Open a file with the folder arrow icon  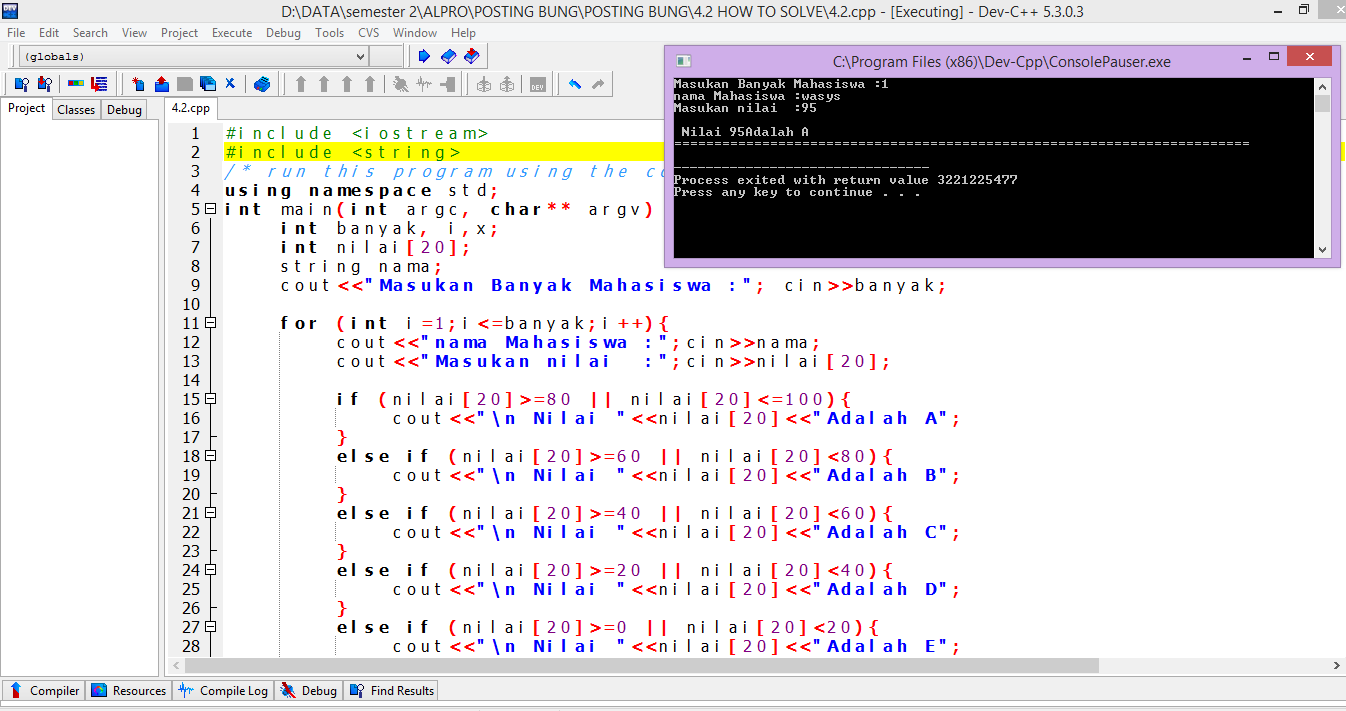click(x=161, y=84)
